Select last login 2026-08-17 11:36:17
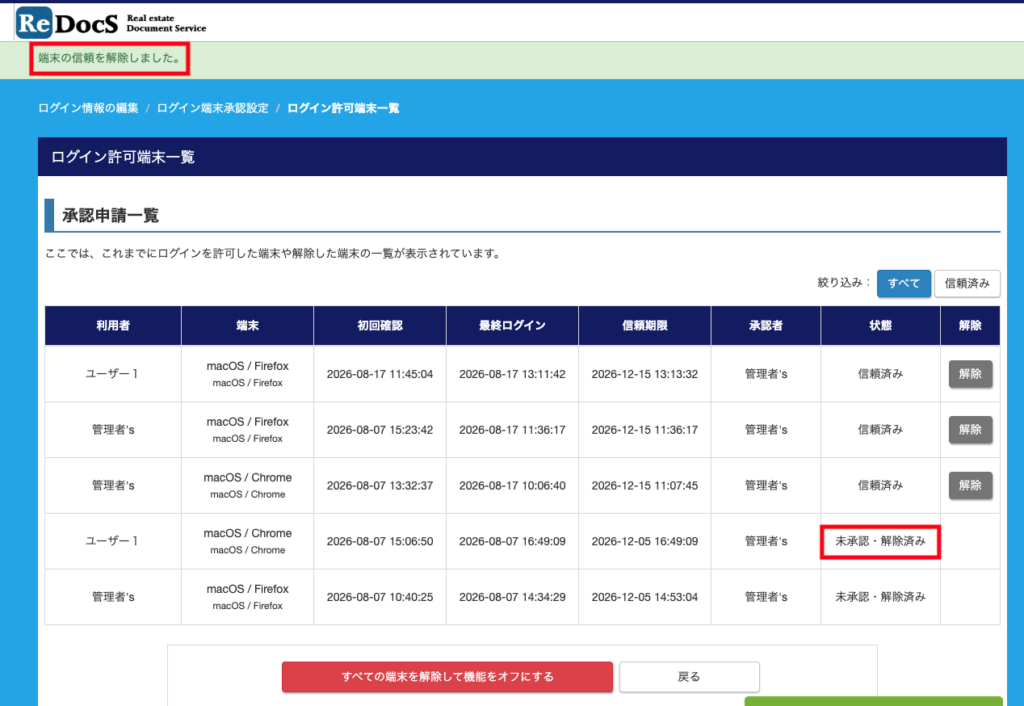Viewport: 1024px width, 706px height. coord(513,430)
